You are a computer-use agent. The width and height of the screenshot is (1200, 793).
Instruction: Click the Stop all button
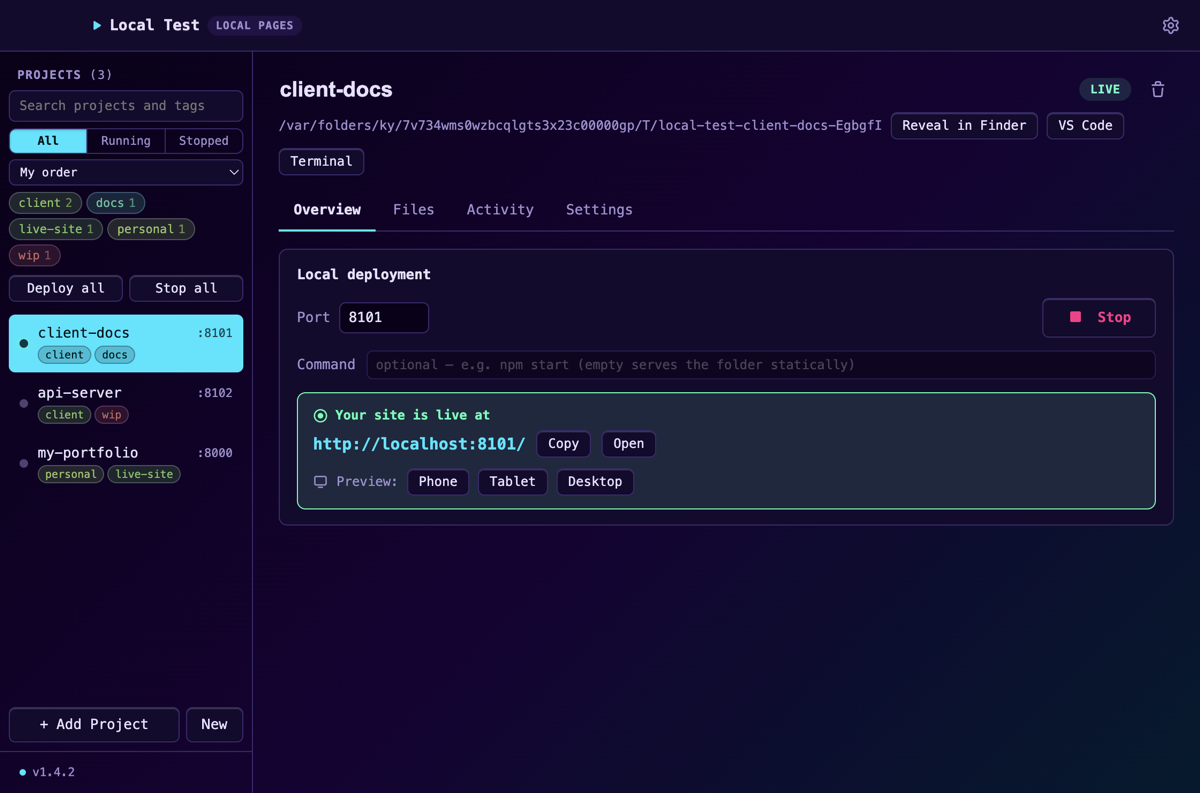click(186, 288)
